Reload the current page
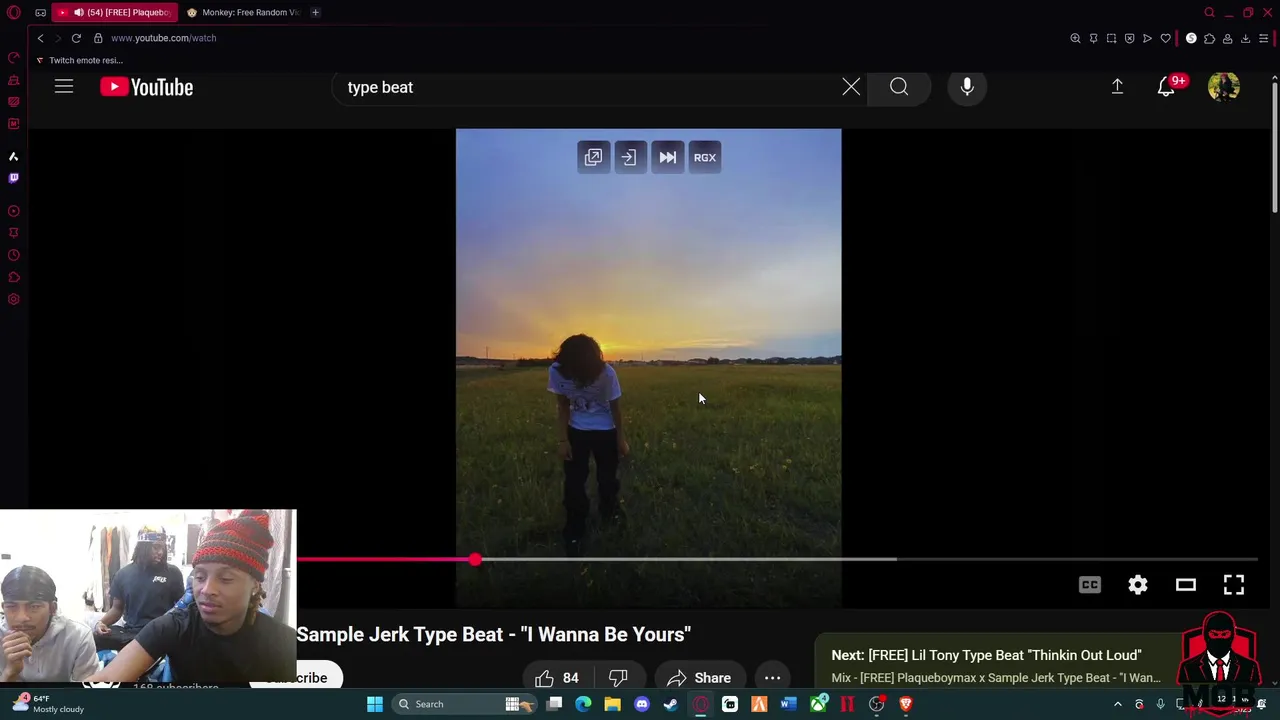1280x720 pixels. (x=76, y=38)
